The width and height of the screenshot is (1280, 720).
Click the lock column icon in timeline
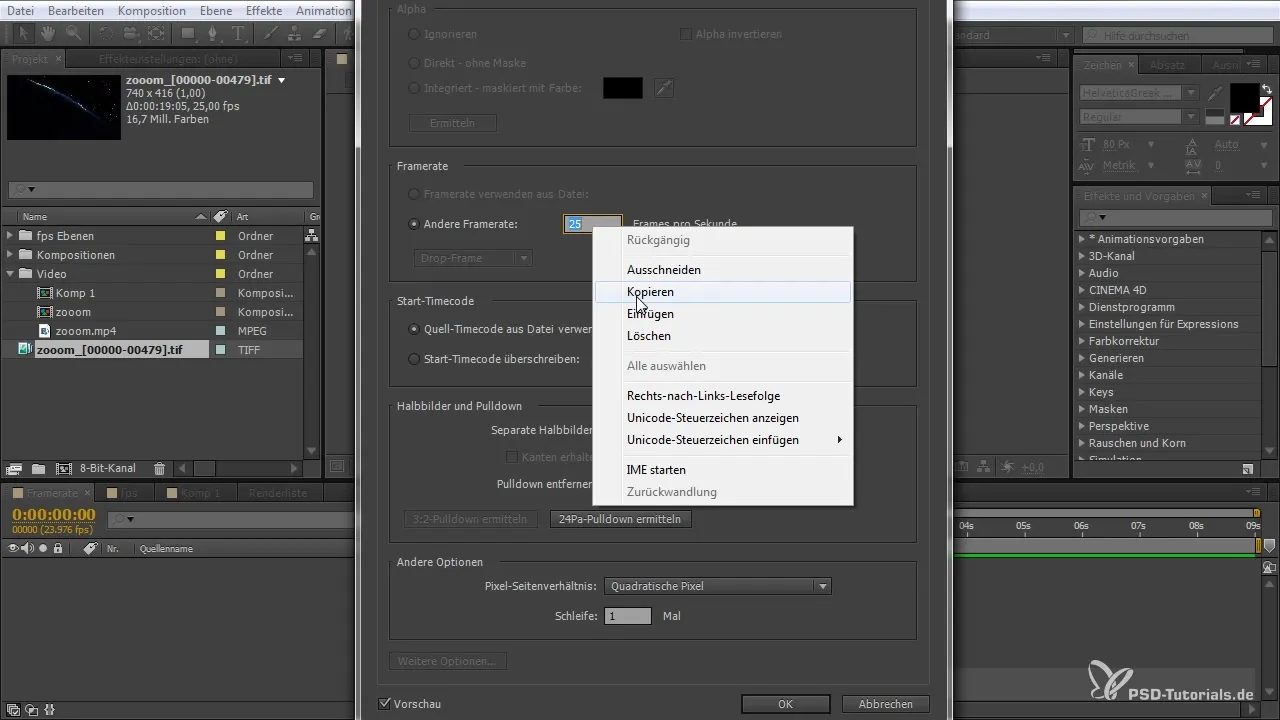tap(58, 548)
